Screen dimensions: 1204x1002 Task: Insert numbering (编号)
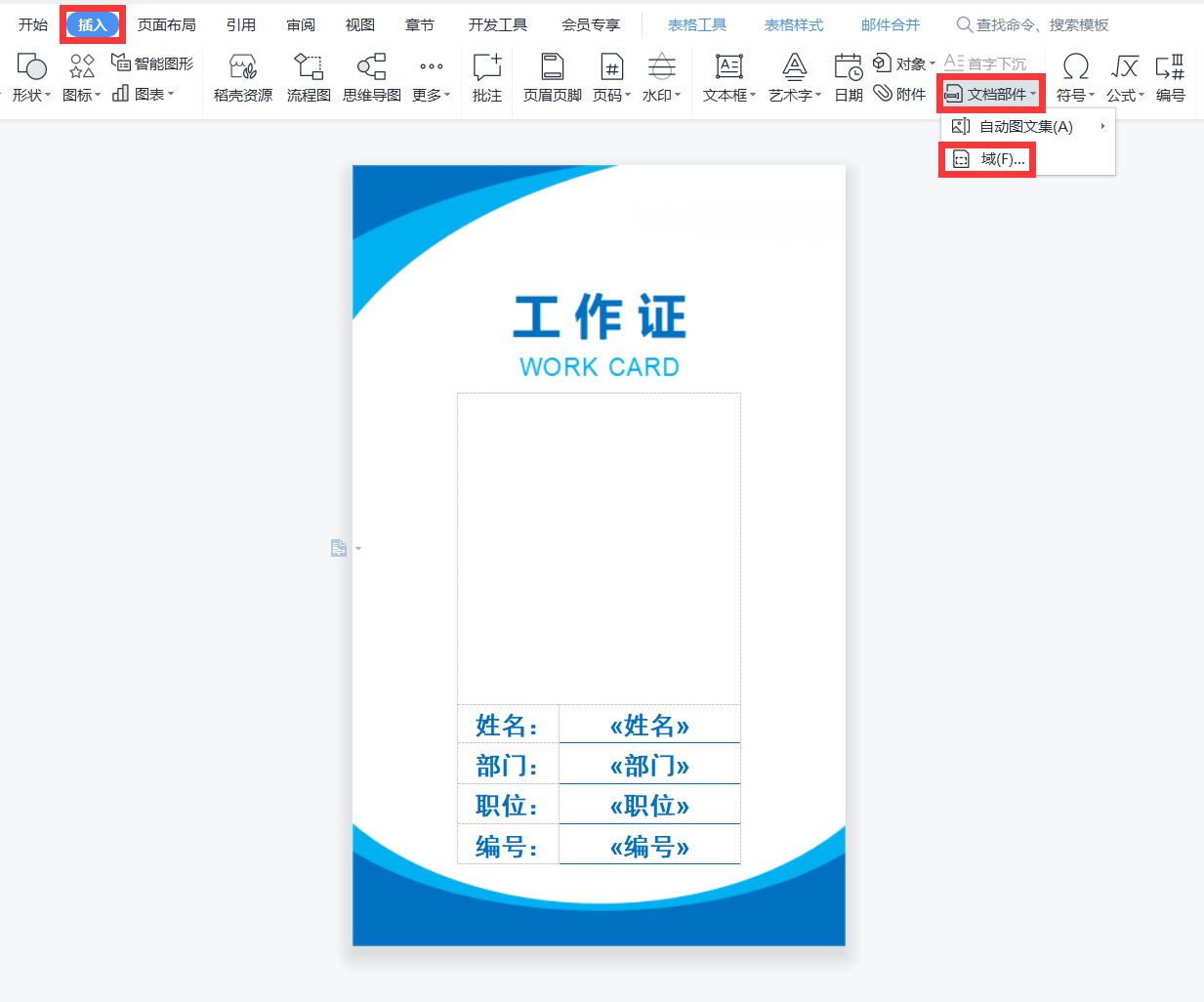[x=1170, y=77]
